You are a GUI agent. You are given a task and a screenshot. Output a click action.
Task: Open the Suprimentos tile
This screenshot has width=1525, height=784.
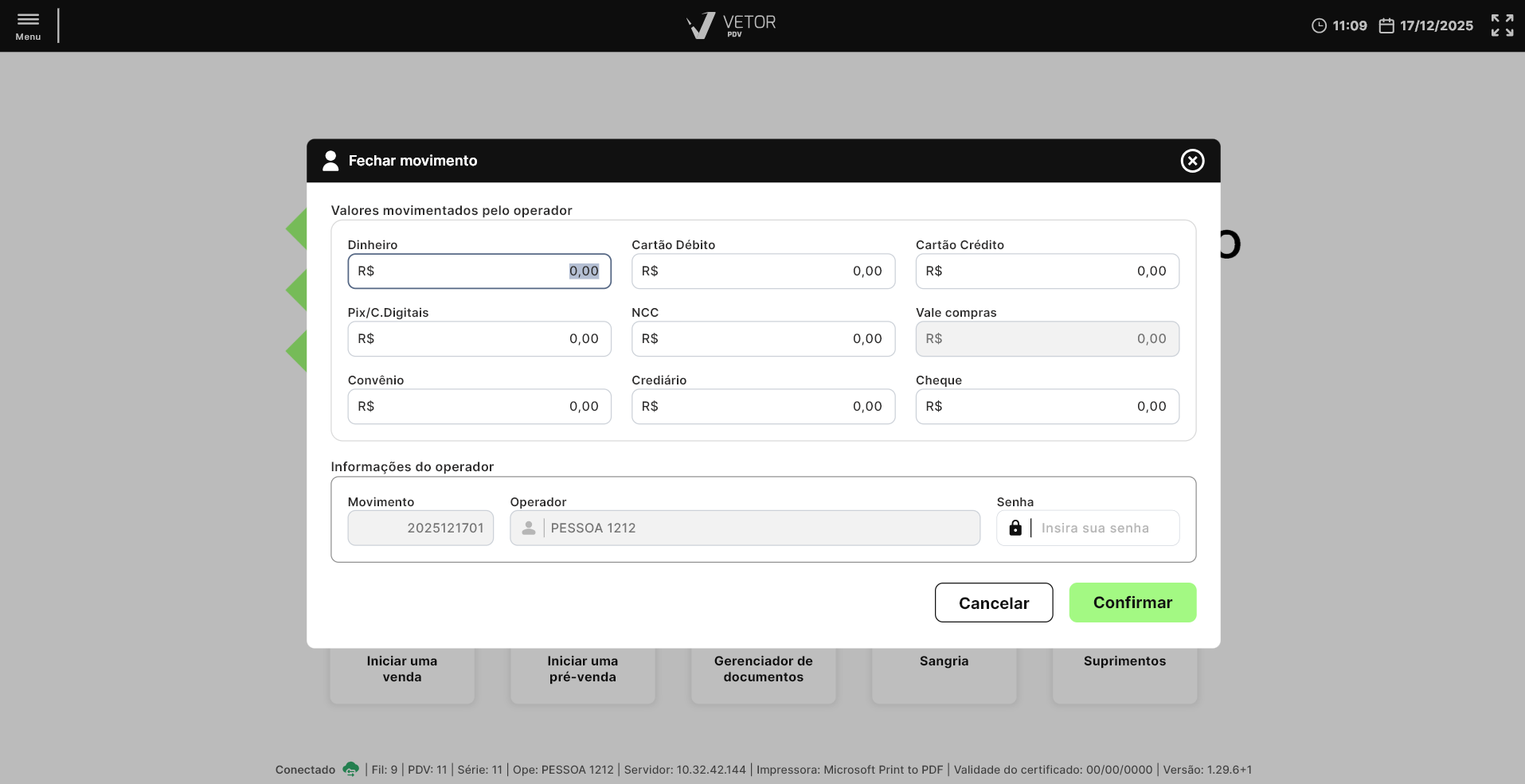tap(1124, 675)
